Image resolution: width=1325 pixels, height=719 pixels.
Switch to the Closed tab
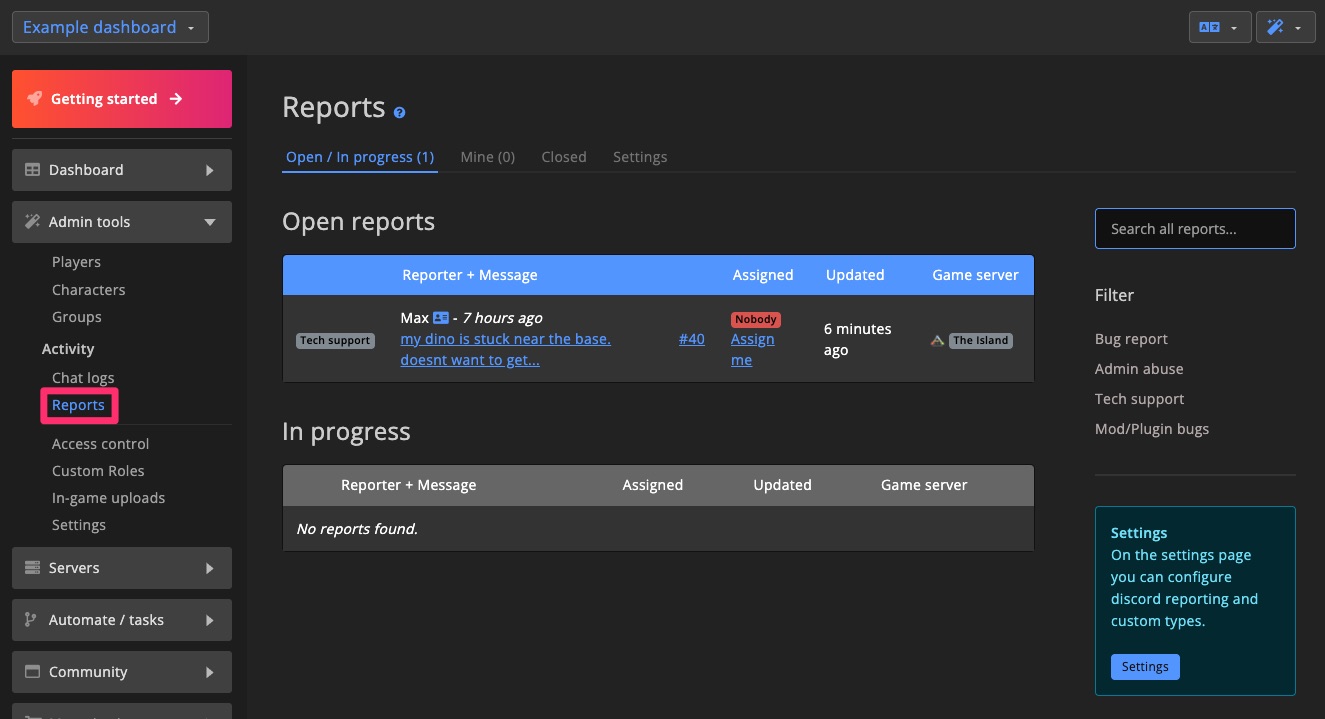(x=563, y=156)
